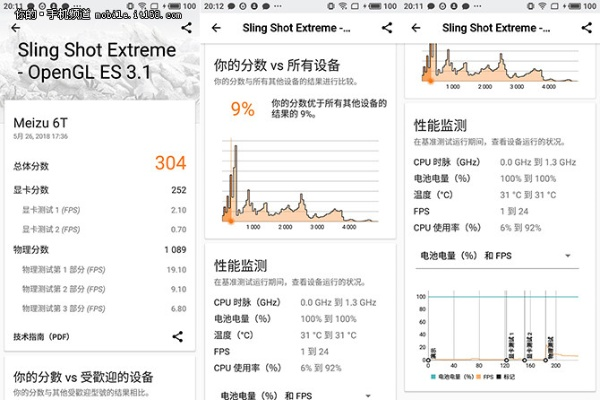Select the 物理分数 row
The image size is (600, 400).
point(100,249)
